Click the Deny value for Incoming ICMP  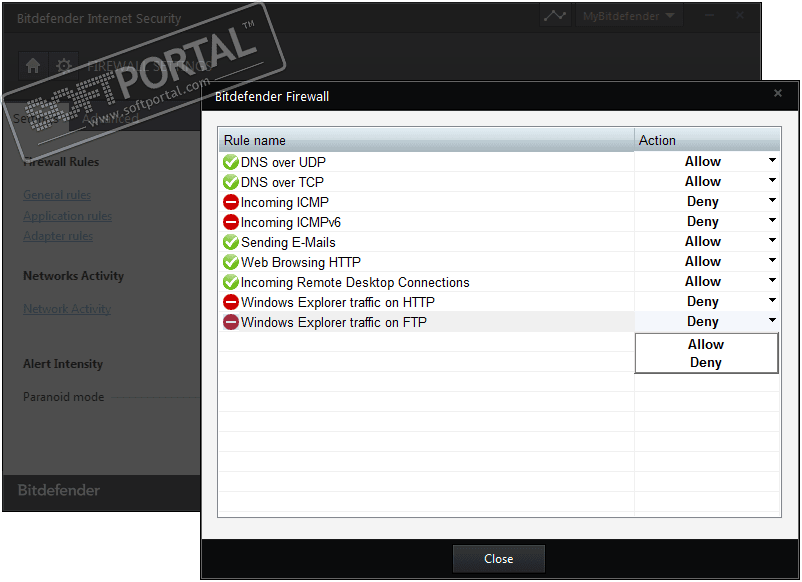pyautogui.click(x=703, y=202)
